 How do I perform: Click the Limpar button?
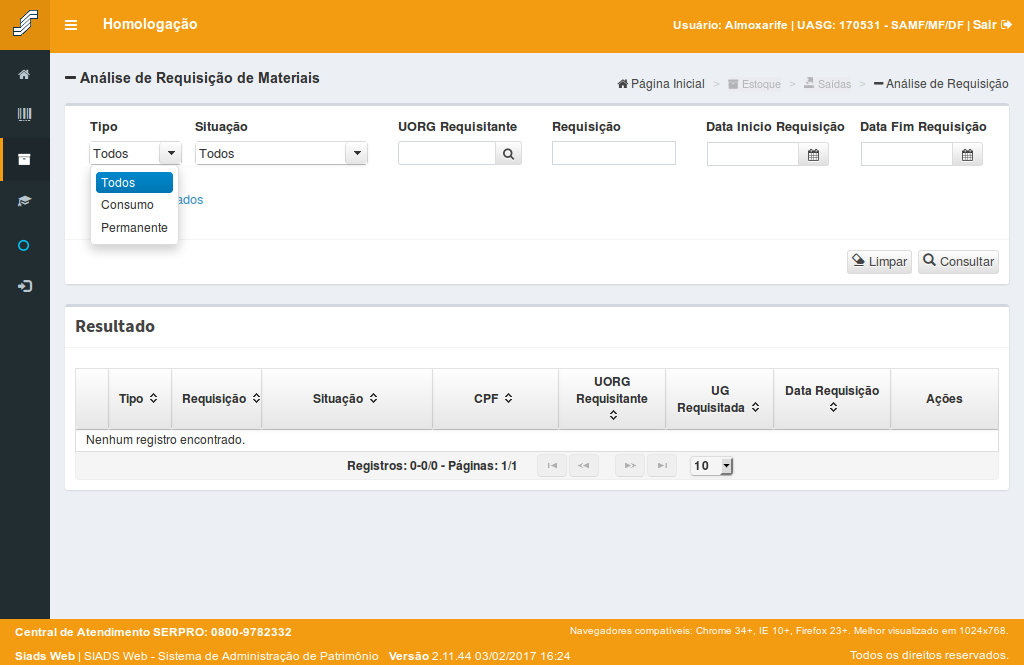[879, 261]
